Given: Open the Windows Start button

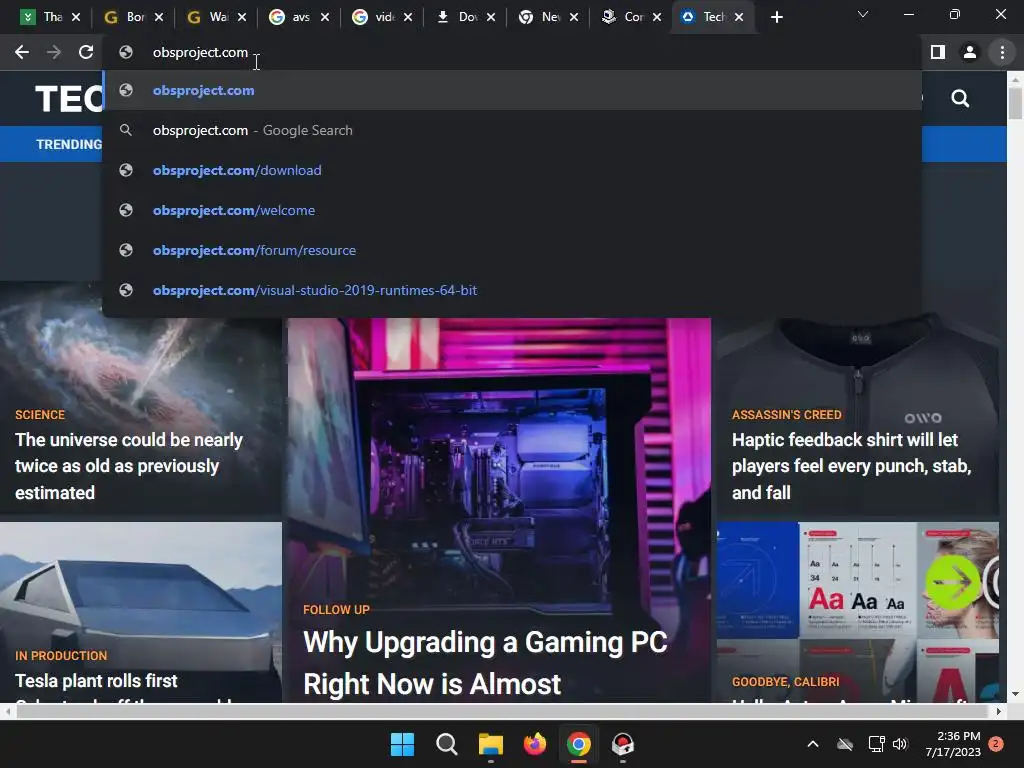Looking at the screenshot, I should [x=402, y=744].
